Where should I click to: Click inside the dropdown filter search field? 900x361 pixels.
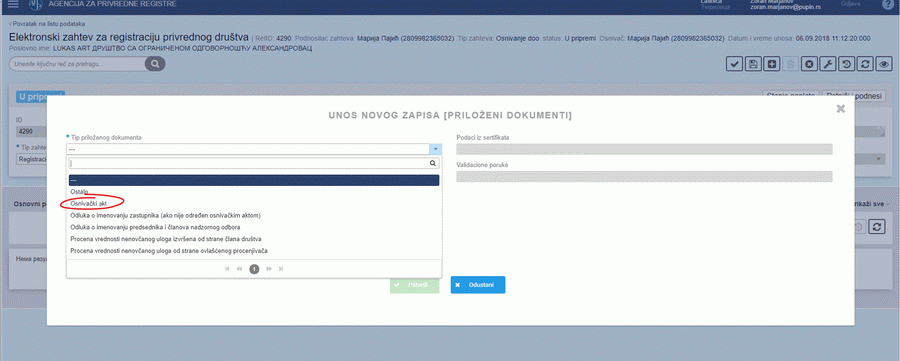(x=254, y=164)
